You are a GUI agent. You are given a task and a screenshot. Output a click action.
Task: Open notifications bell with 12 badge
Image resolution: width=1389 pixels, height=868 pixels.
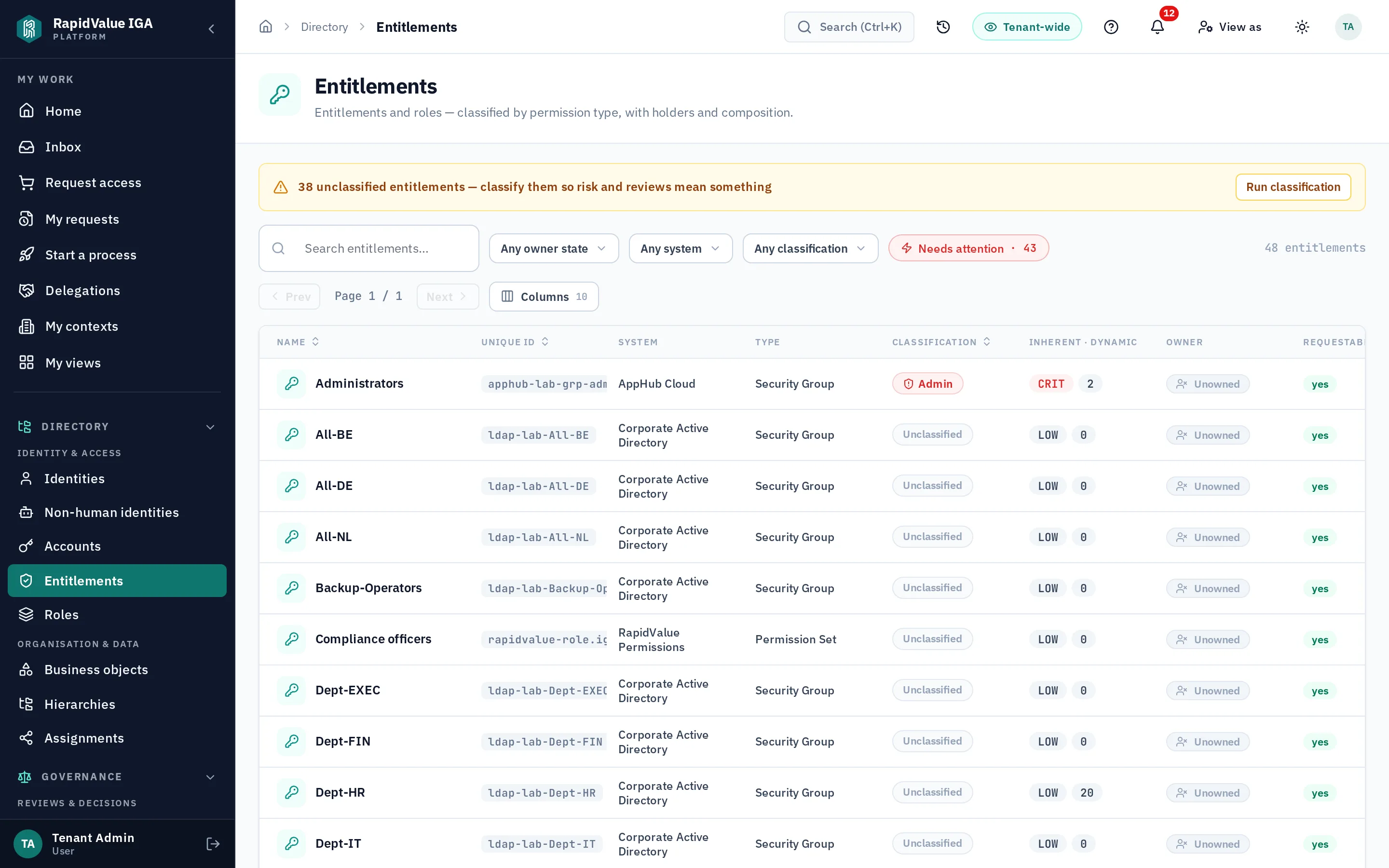click(1157, 27)
